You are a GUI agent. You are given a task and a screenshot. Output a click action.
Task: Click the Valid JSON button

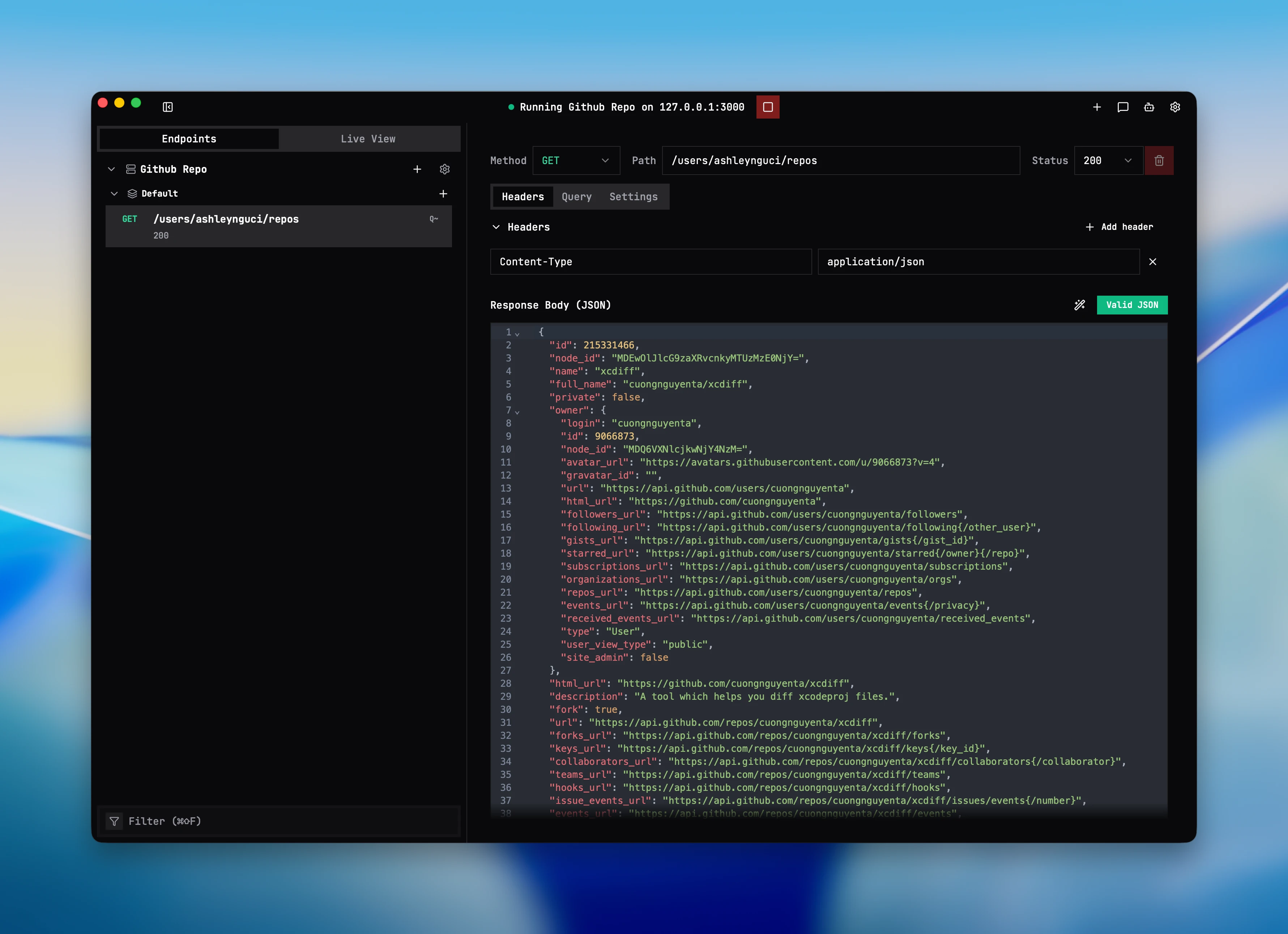[x=1131, y=305]
